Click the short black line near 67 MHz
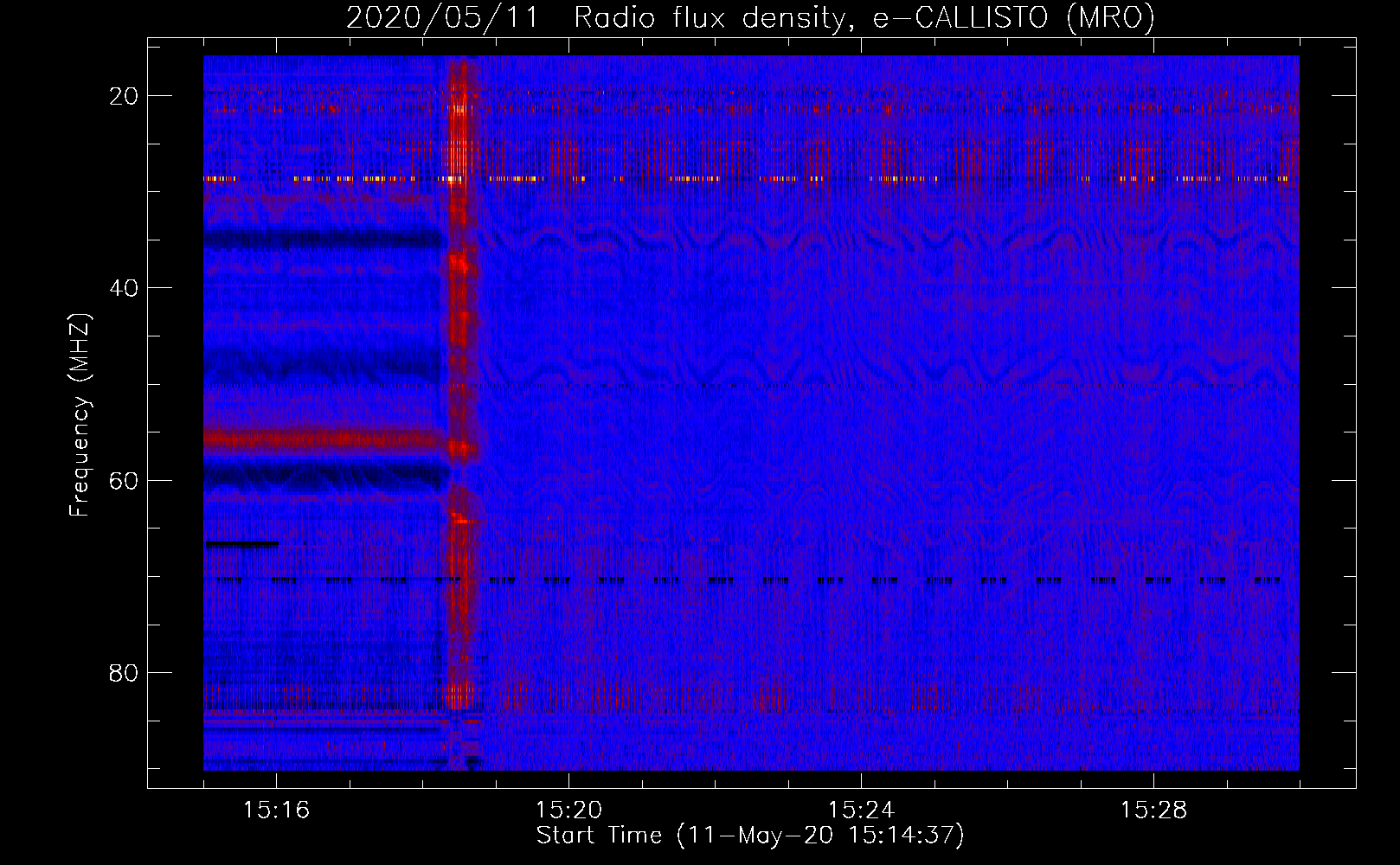Screen dimensions: 1400x865 pyautogui.click(x=241, y=544)
